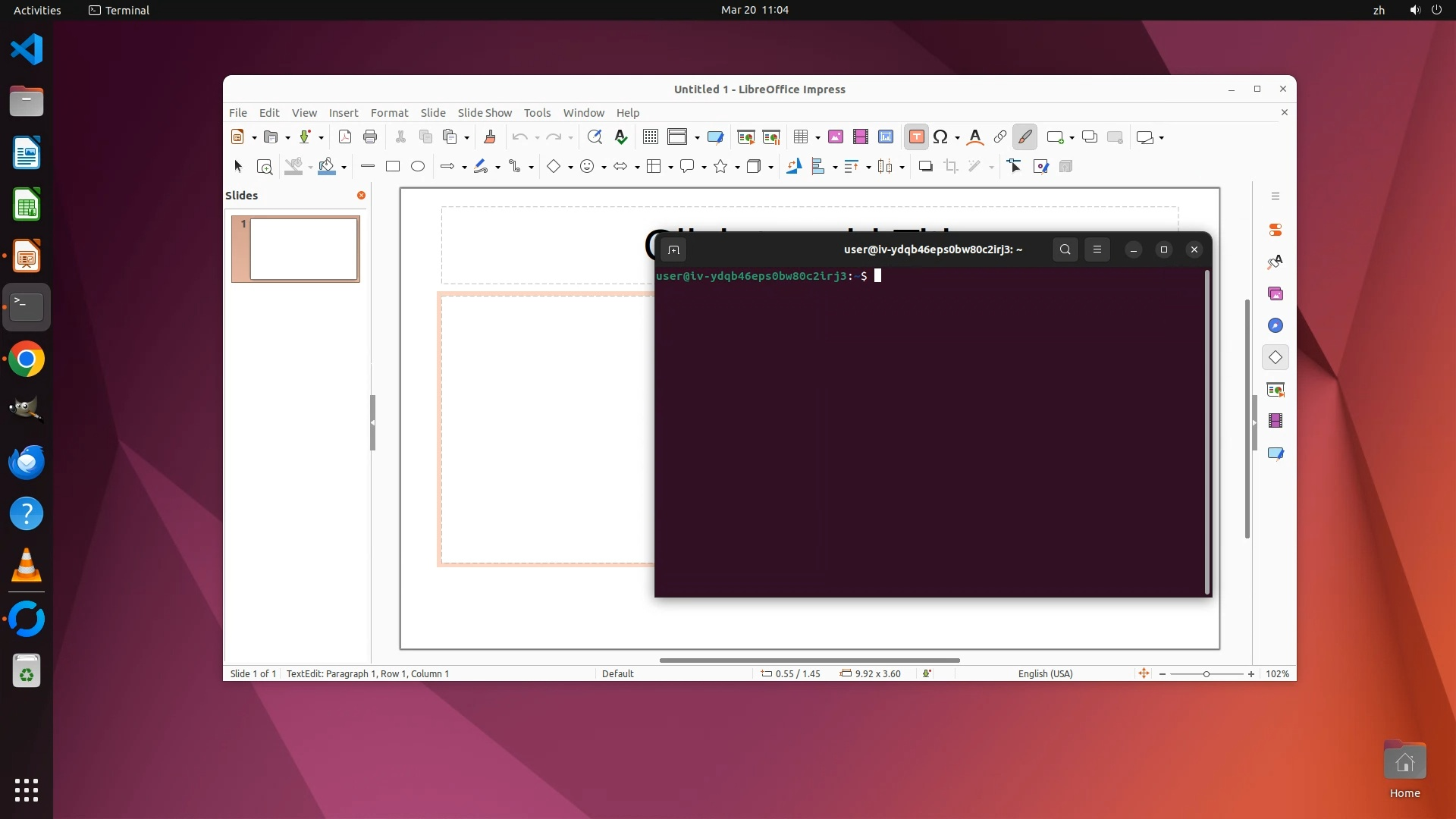Open the Slide Show menu
The height and width of the screenshot is (819, 1456).
484,113
